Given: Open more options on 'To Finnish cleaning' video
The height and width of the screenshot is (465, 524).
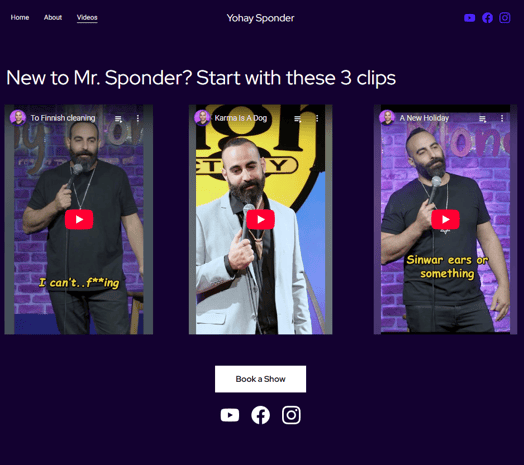Looking at the screenshot, I should pyautogui.click(x=138, y=118).
